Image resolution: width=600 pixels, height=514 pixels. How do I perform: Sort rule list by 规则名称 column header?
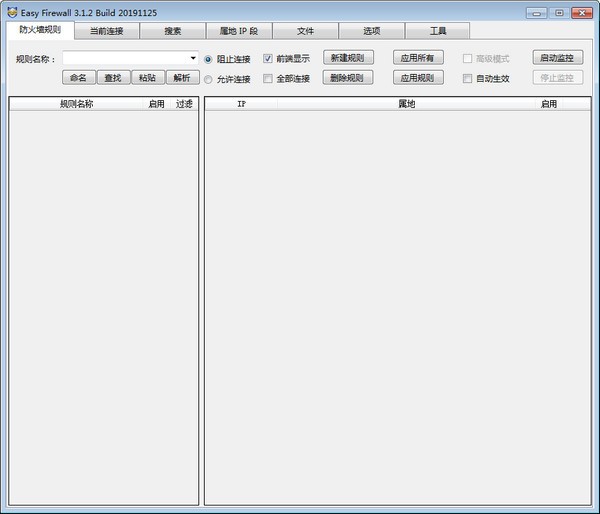(x=77, y=104)
